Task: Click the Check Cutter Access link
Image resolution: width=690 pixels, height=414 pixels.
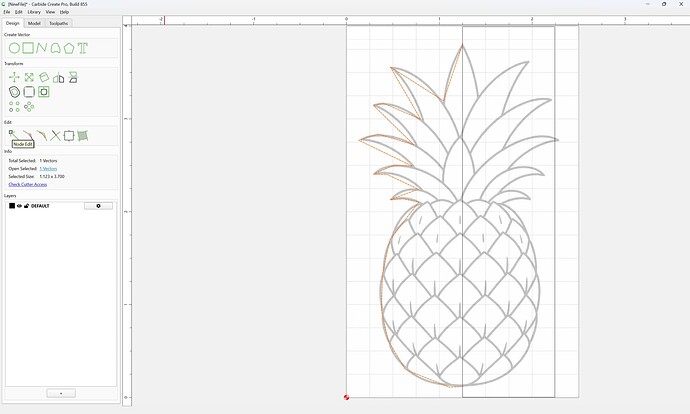Action: click(x=28, y=184)
